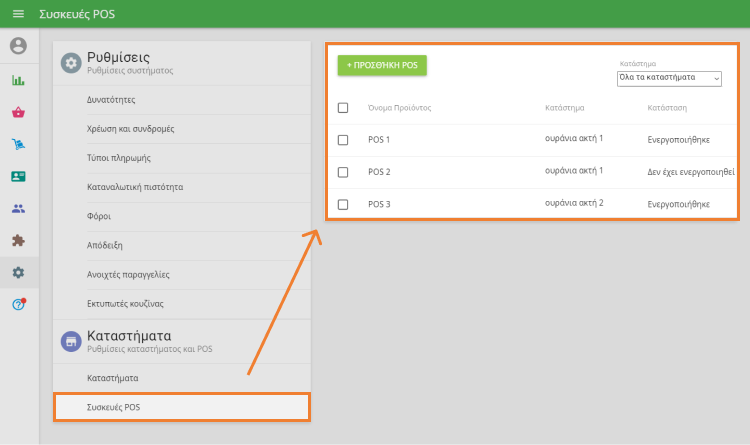Toggle the select-all checkbox in table header

click(343, 107)
